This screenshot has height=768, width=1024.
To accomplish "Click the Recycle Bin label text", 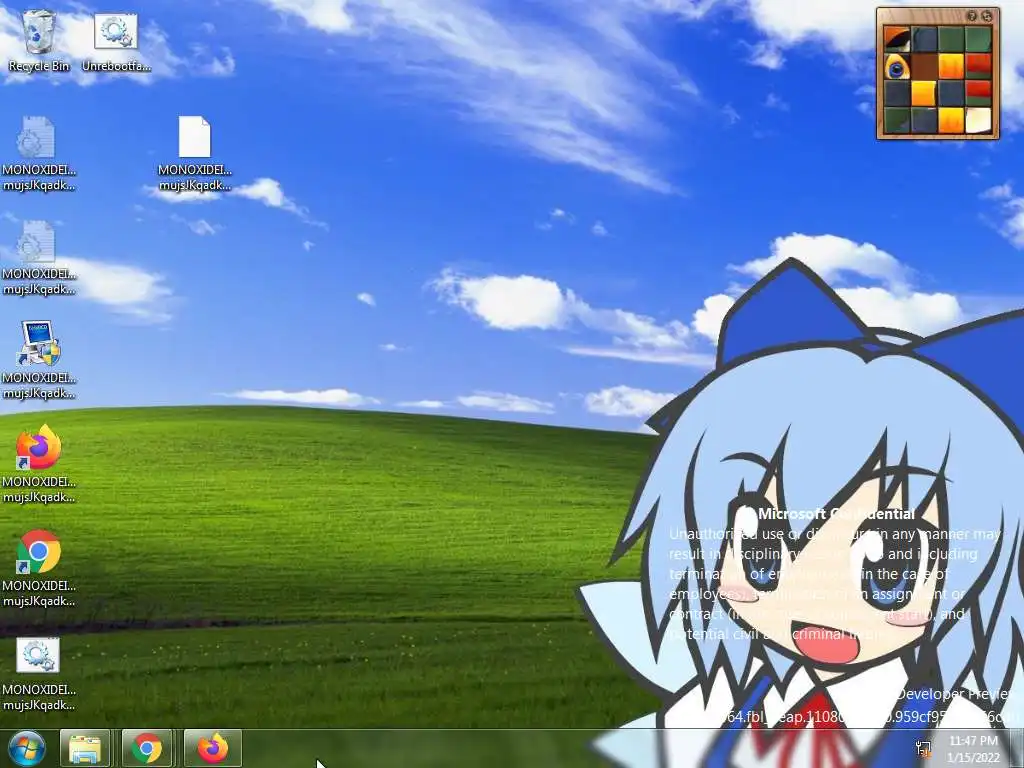I will [x=39, y=66].
